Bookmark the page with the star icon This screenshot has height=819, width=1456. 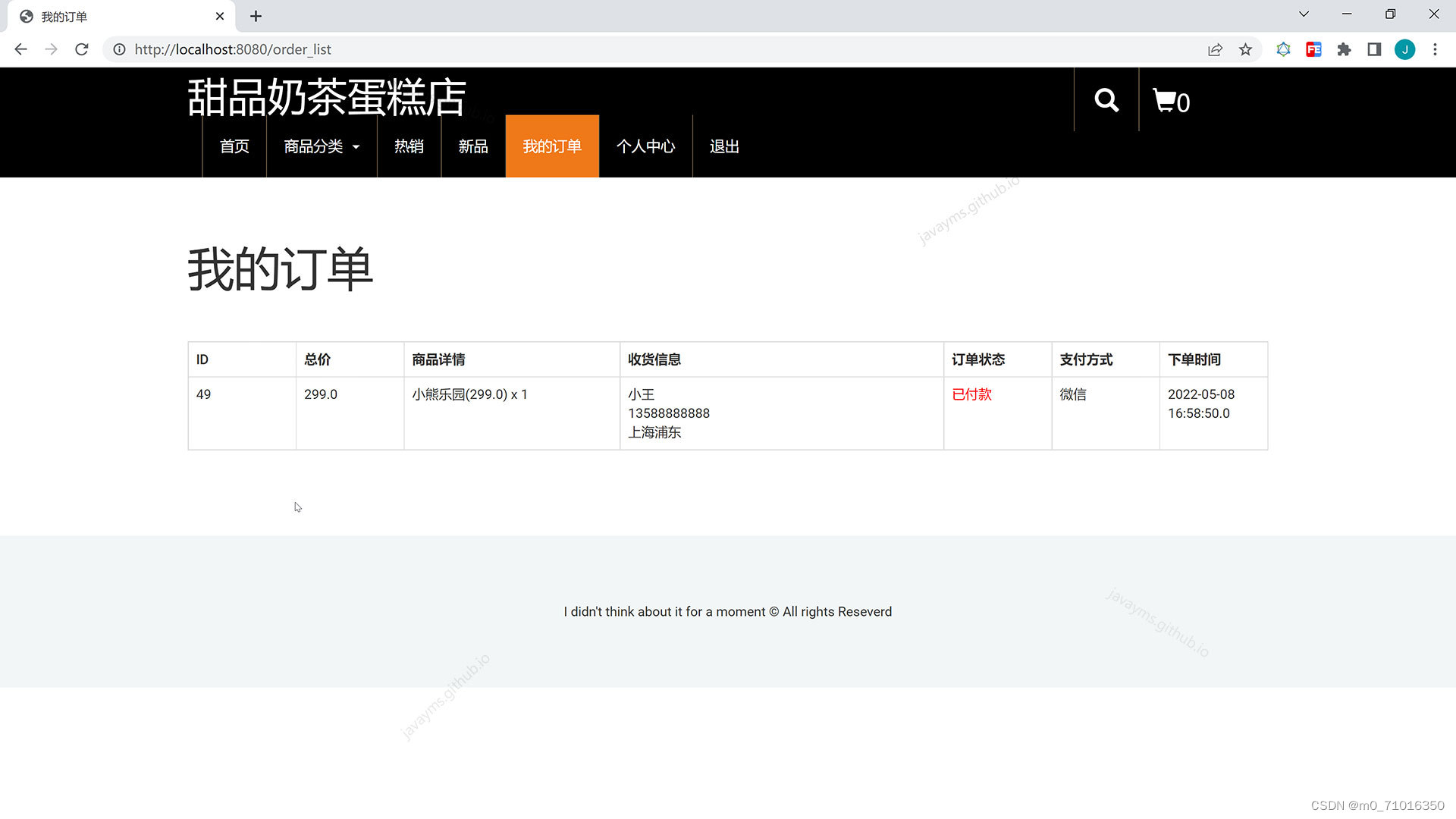point(1245,49)
